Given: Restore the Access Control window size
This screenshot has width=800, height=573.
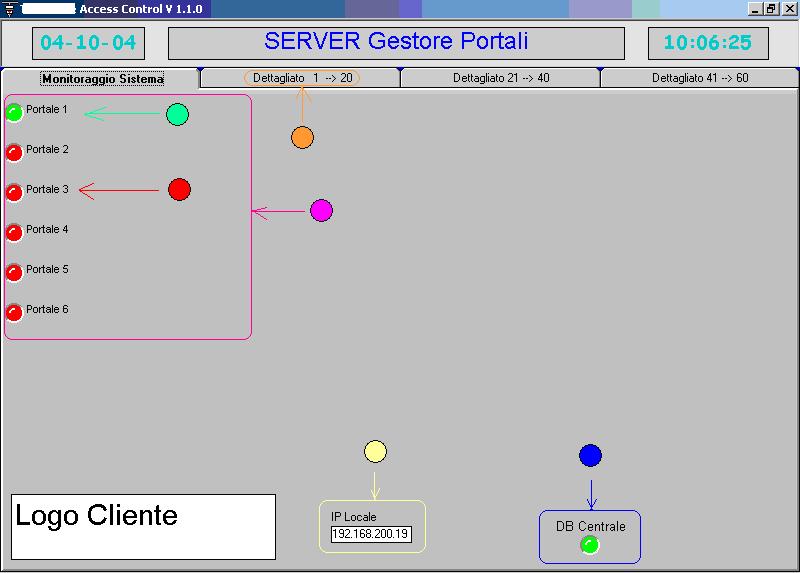Looking at the screenshot, I should pyautogui.click(x=771, y=9).
